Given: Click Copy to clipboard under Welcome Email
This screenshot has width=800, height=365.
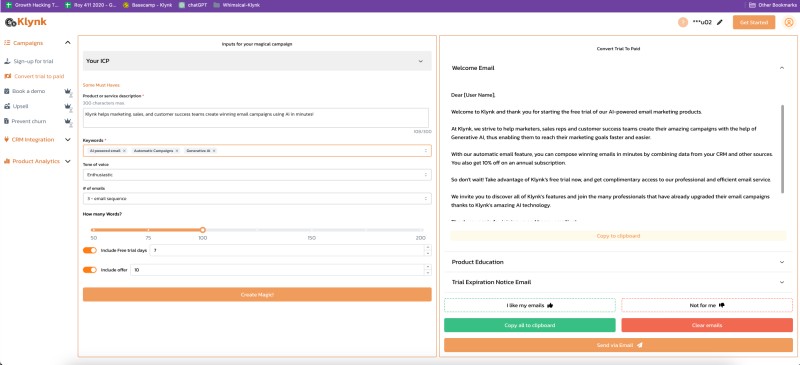Looking at the screenshot, I should click(x=618, y=236).
